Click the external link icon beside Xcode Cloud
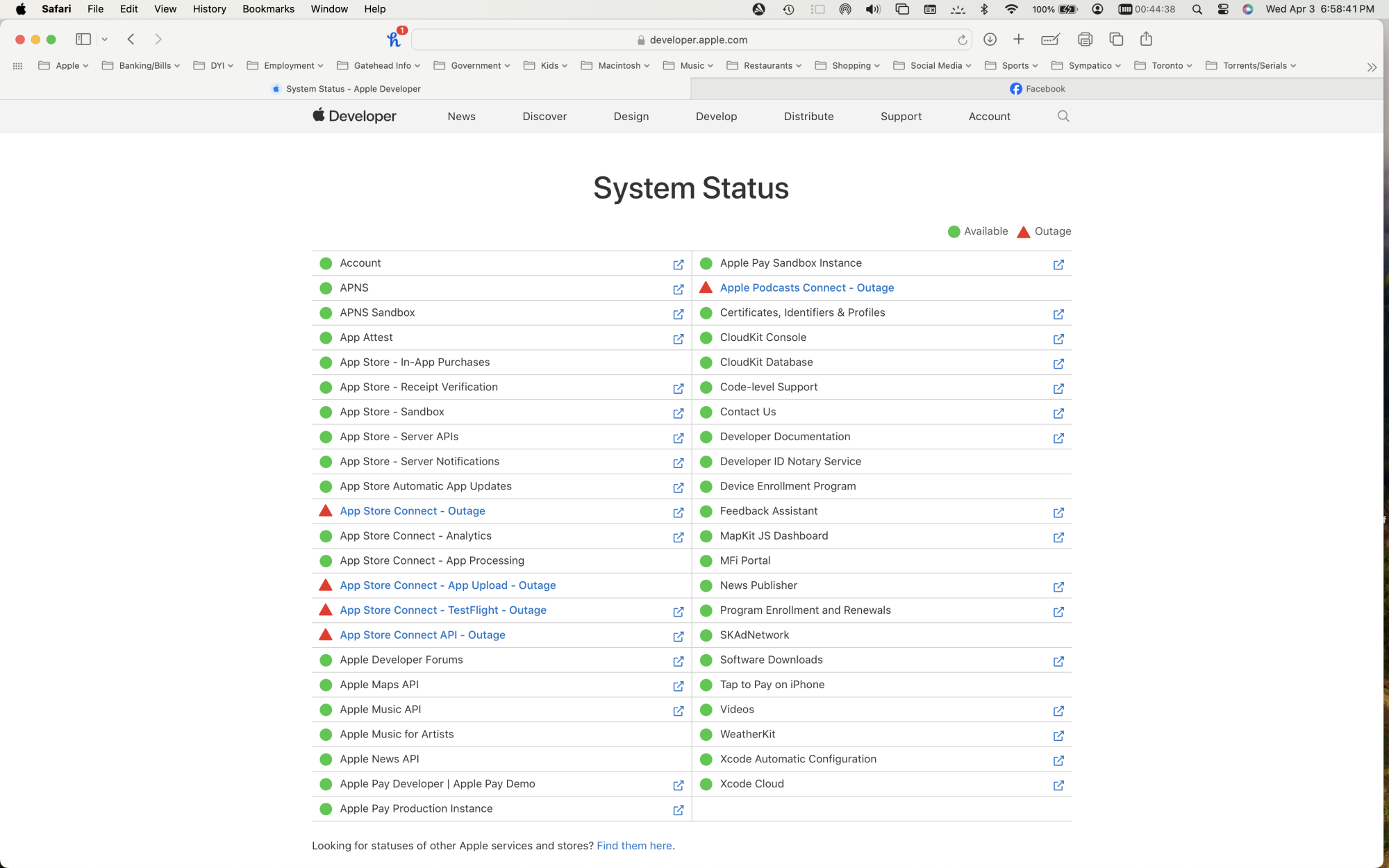The height and width of the screenshot is (868, 1389). (1058, 785)
